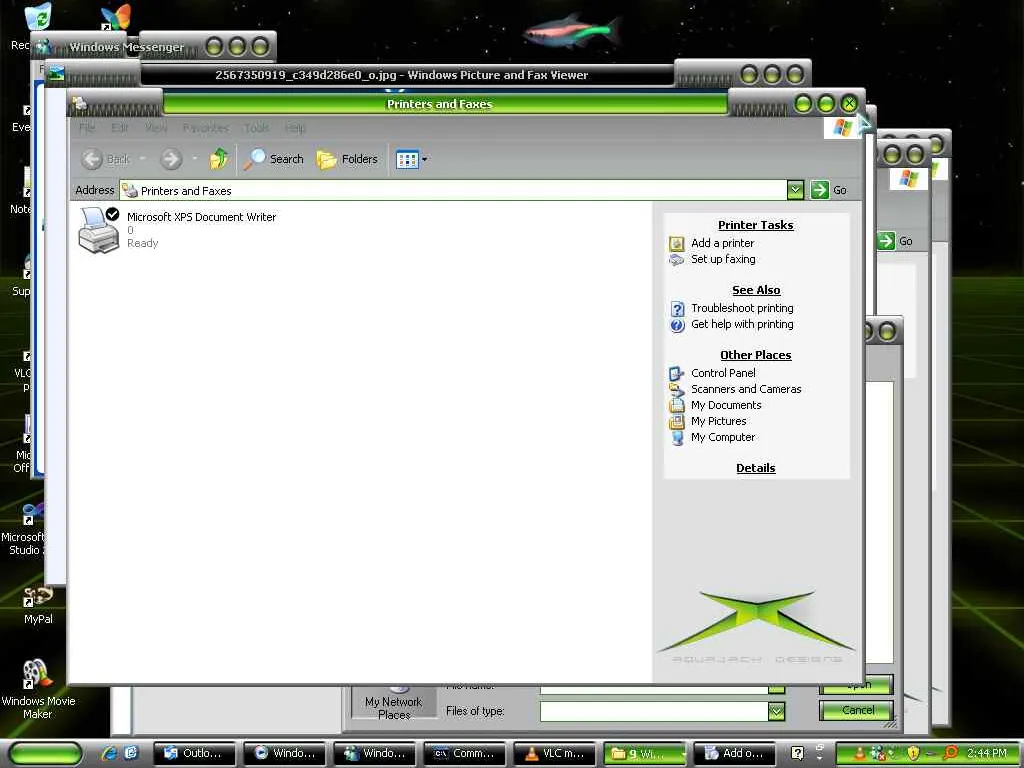Click the security shield tray icon
The height and width of the screenshot is (768, 1024).
(913, 753)
